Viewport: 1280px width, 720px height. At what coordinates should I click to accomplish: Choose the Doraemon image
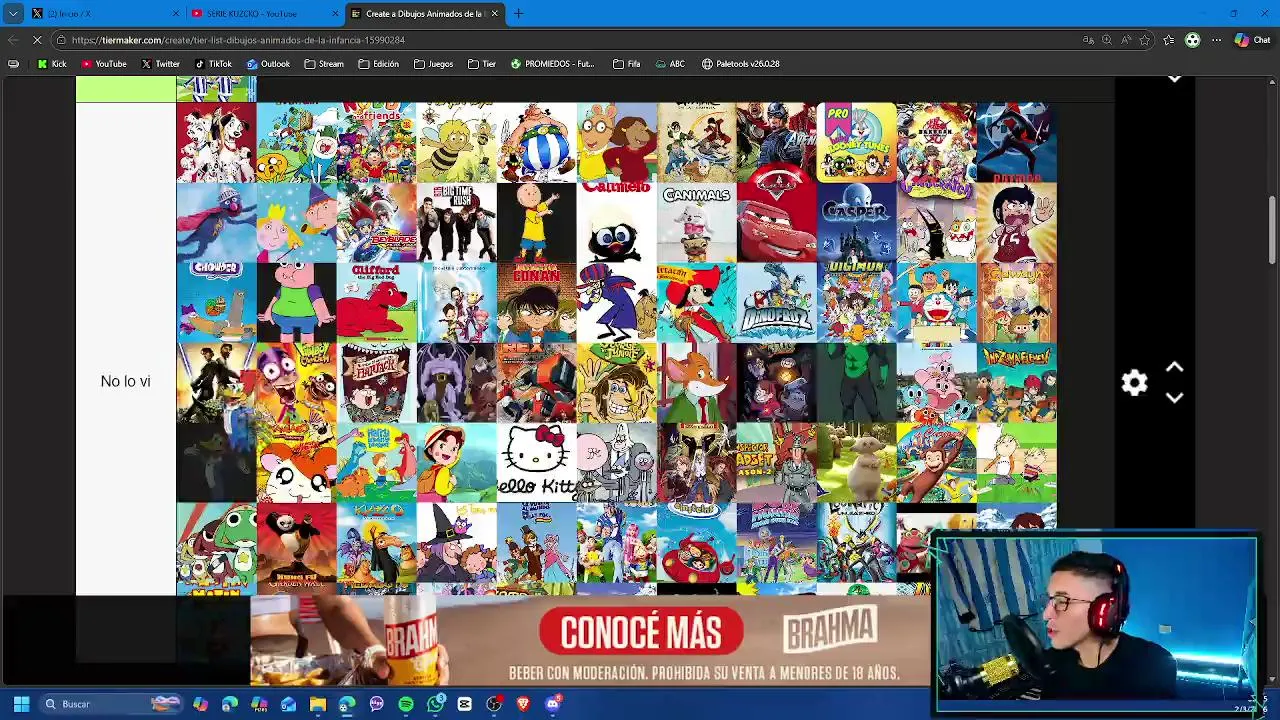[x=936, y=302]
